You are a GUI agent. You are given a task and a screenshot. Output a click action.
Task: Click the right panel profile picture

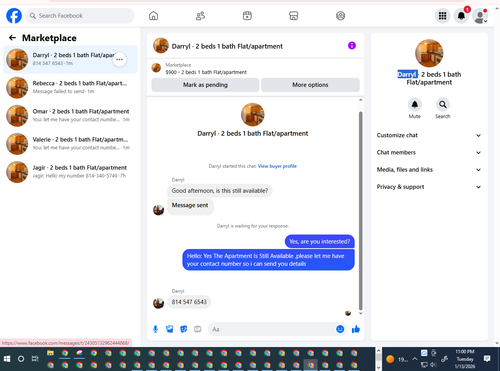[429, 53]
